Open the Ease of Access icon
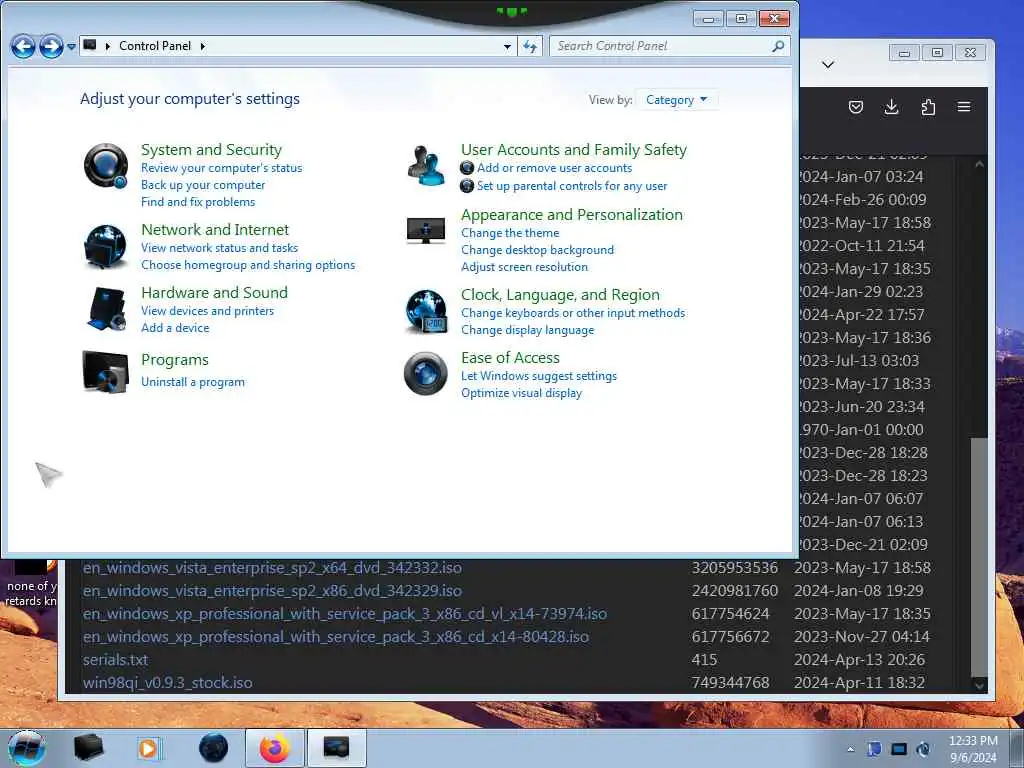This screenshot has width=1024, height=768. point(426,374)
